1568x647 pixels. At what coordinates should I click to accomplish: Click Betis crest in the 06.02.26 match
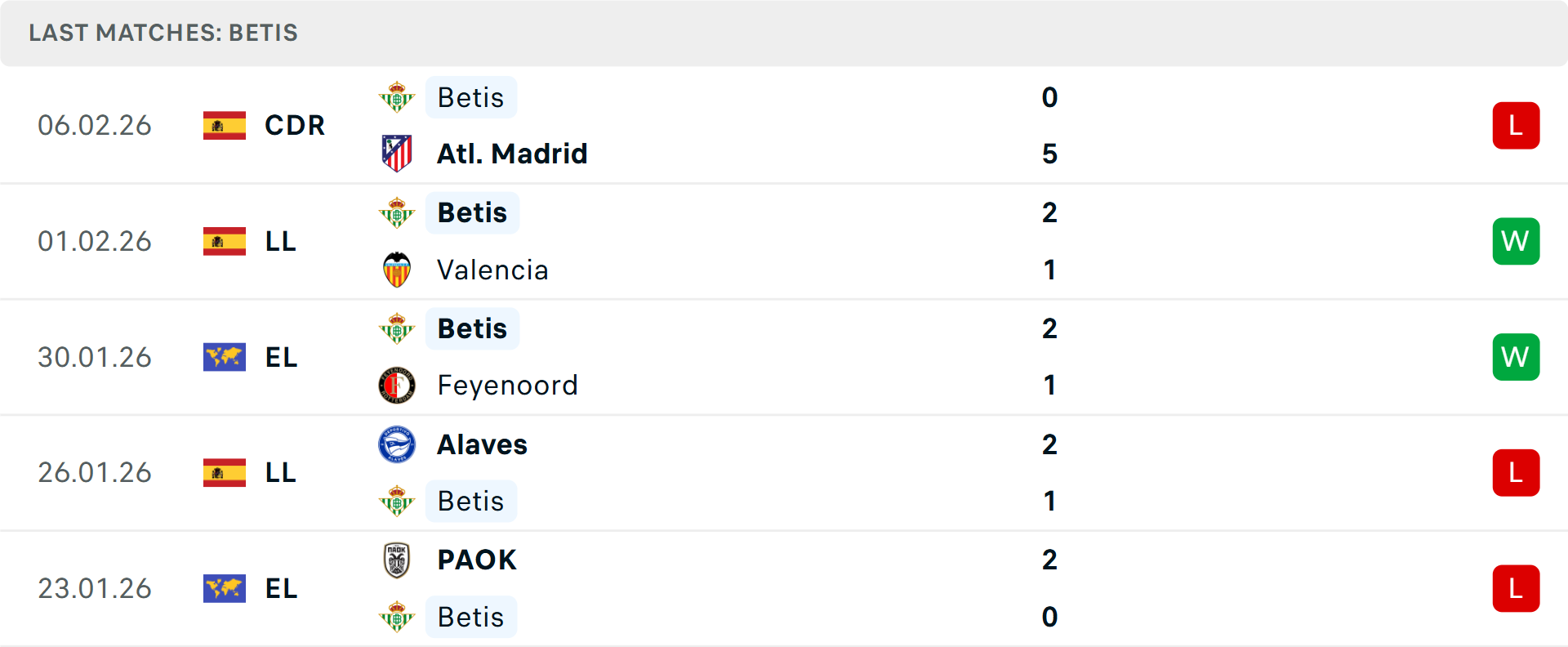(397, 97)
